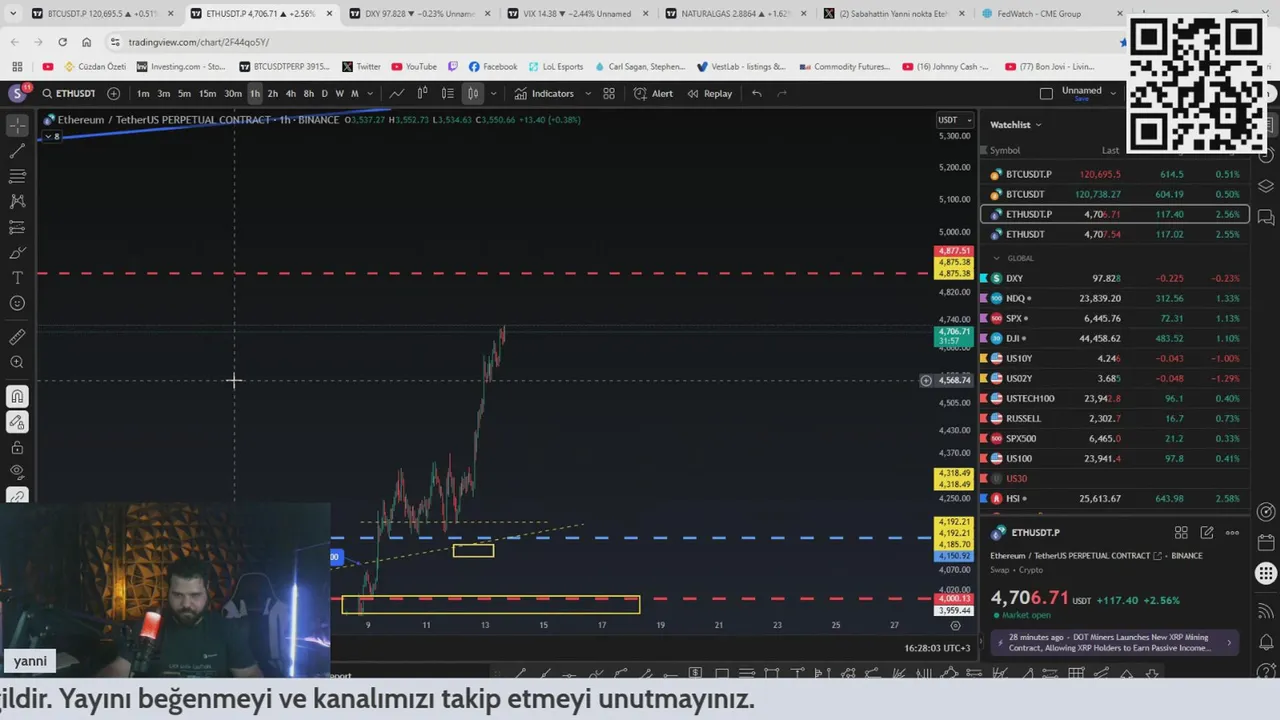Open the note edit icon in details panel
This screenshot has width=1280, height=720.
click(x=1207, y=533)
